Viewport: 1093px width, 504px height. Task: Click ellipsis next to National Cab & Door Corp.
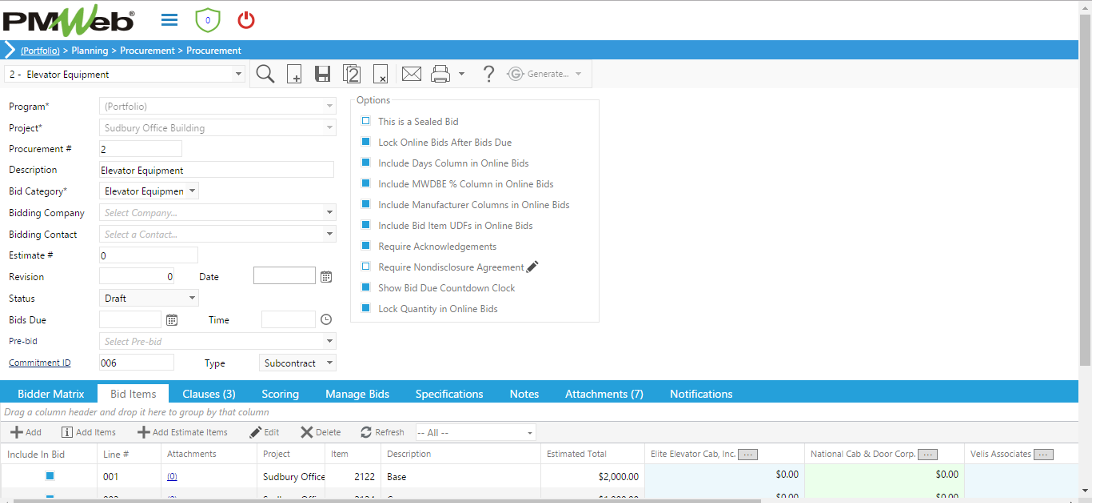coord(928,455)
